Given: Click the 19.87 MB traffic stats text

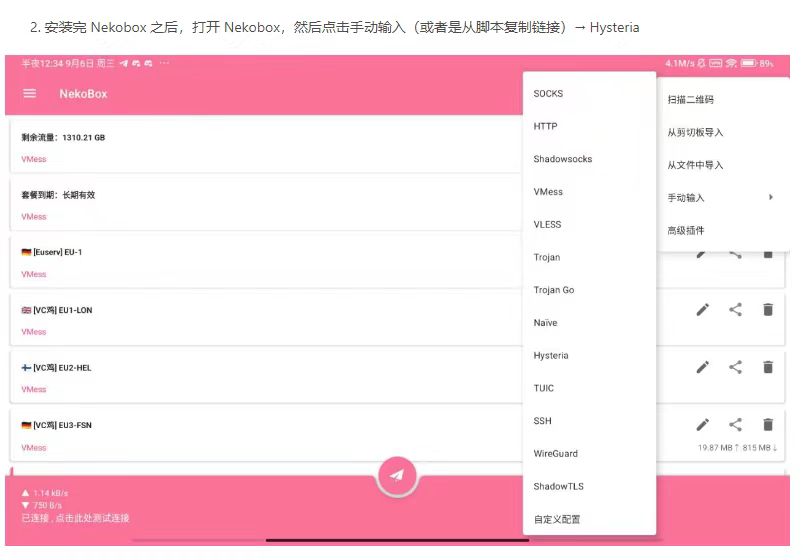Looking at the screenshot, I should 737,448.
